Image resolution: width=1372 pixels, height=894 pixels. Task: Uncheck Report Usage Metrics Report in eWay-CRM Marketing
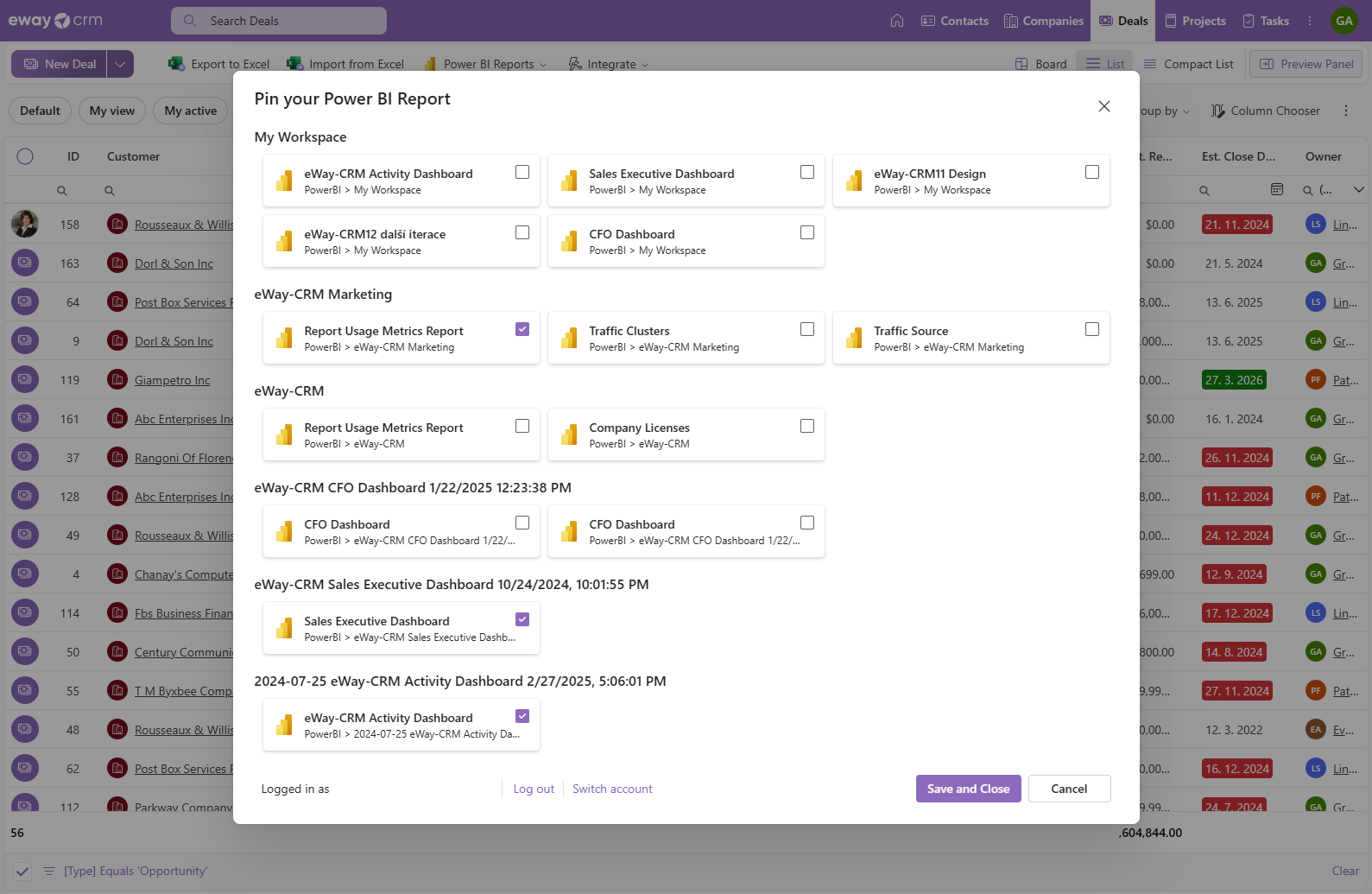tap(522, 329)
